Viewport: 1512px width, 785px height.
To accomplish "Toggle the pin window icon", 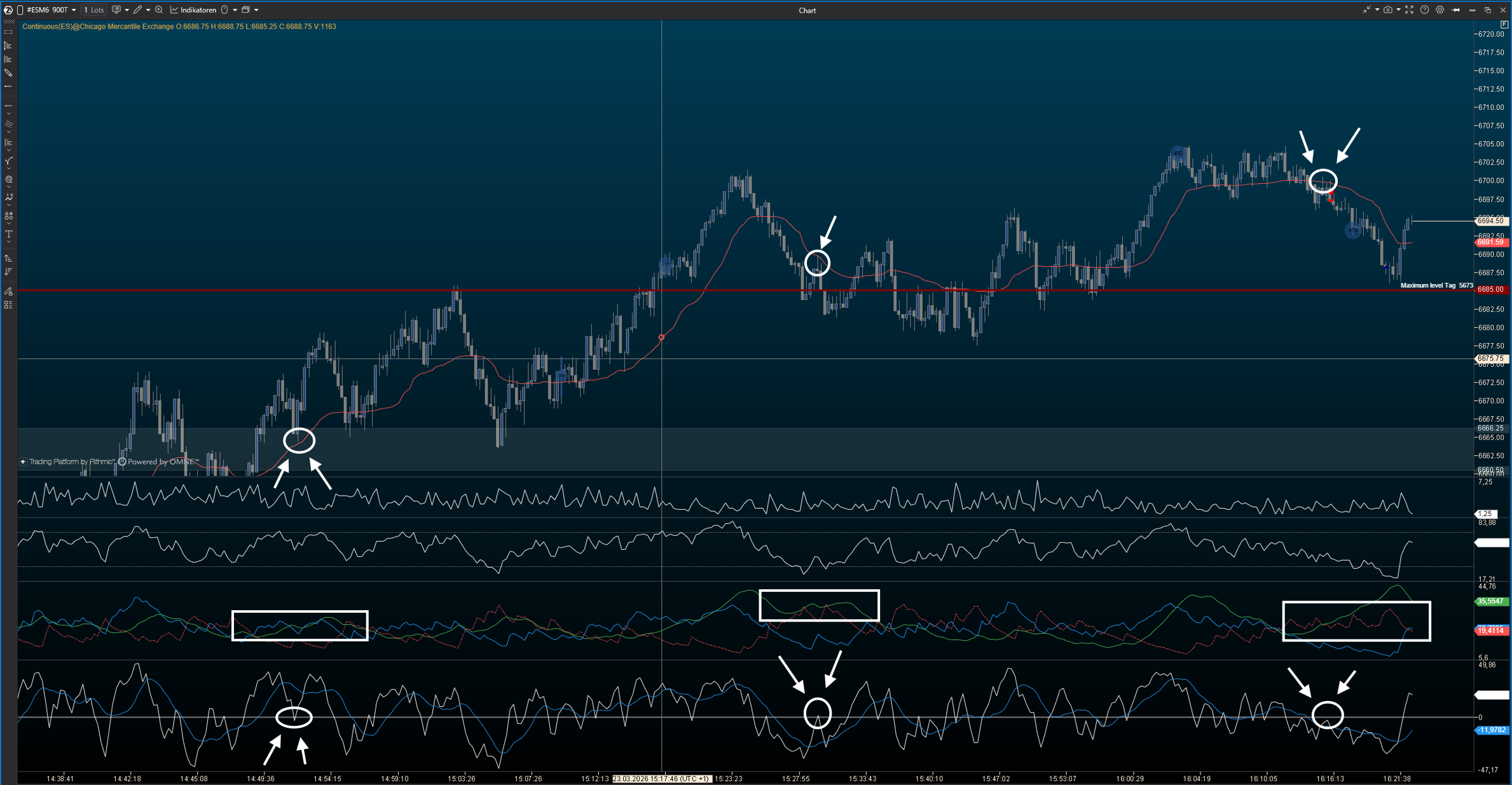I will coord(1456,10).
